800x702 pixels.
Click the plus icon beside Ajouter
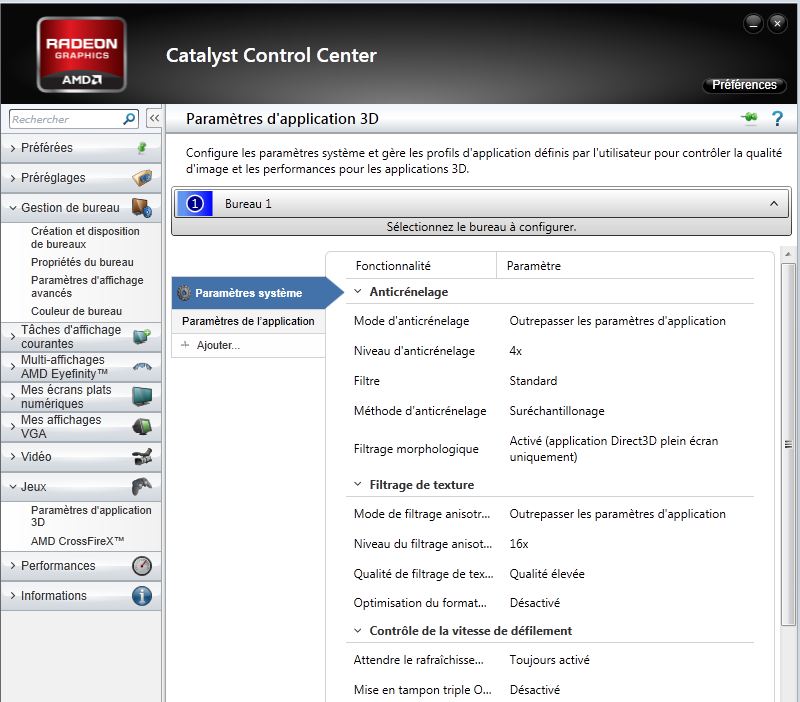pyautogui.click(x=185, y=345)
